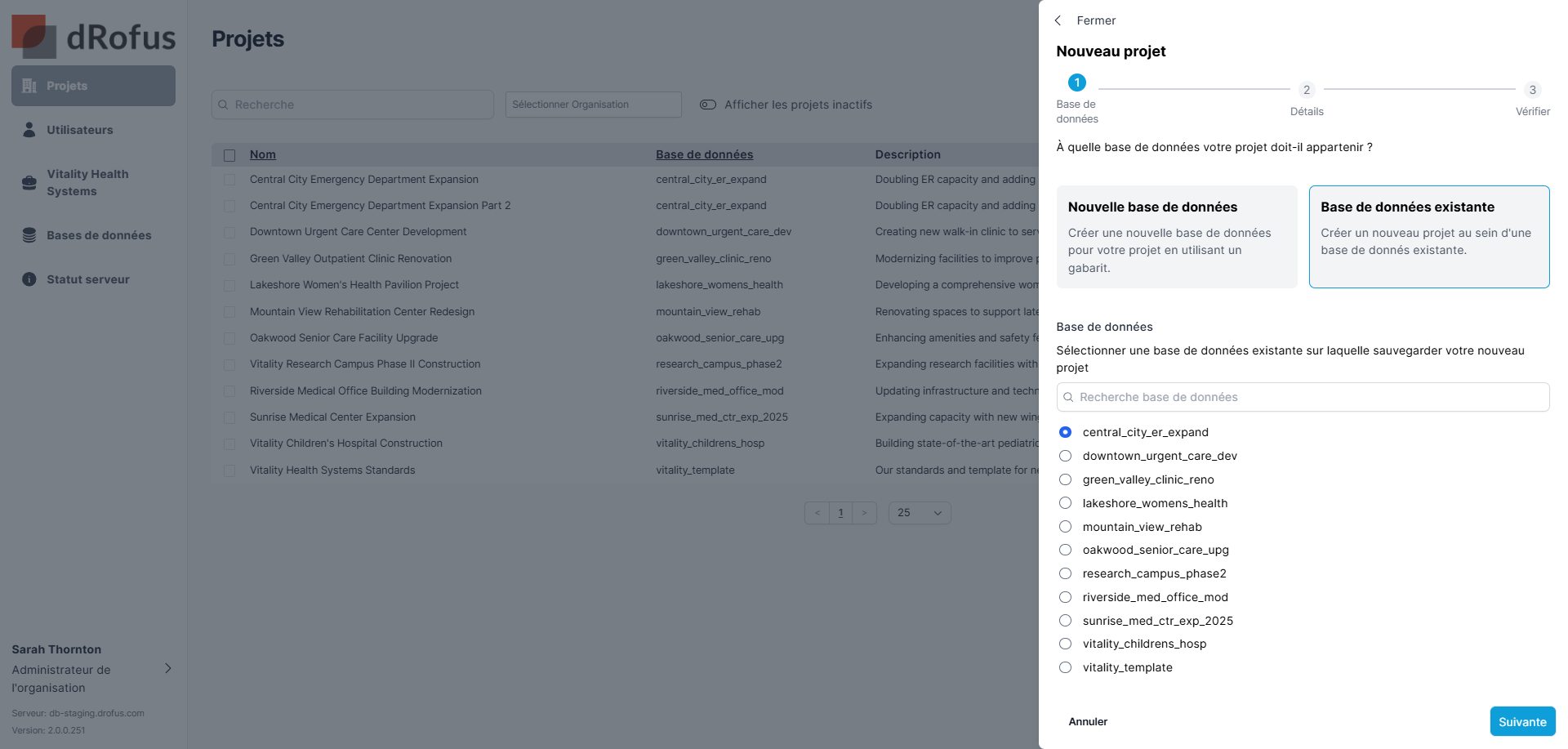Click the magnifier icon in Recherche field
Image resolution: width=1568 pixels, height=749 pixels.
pyautogui.click(x=223, y=105)
